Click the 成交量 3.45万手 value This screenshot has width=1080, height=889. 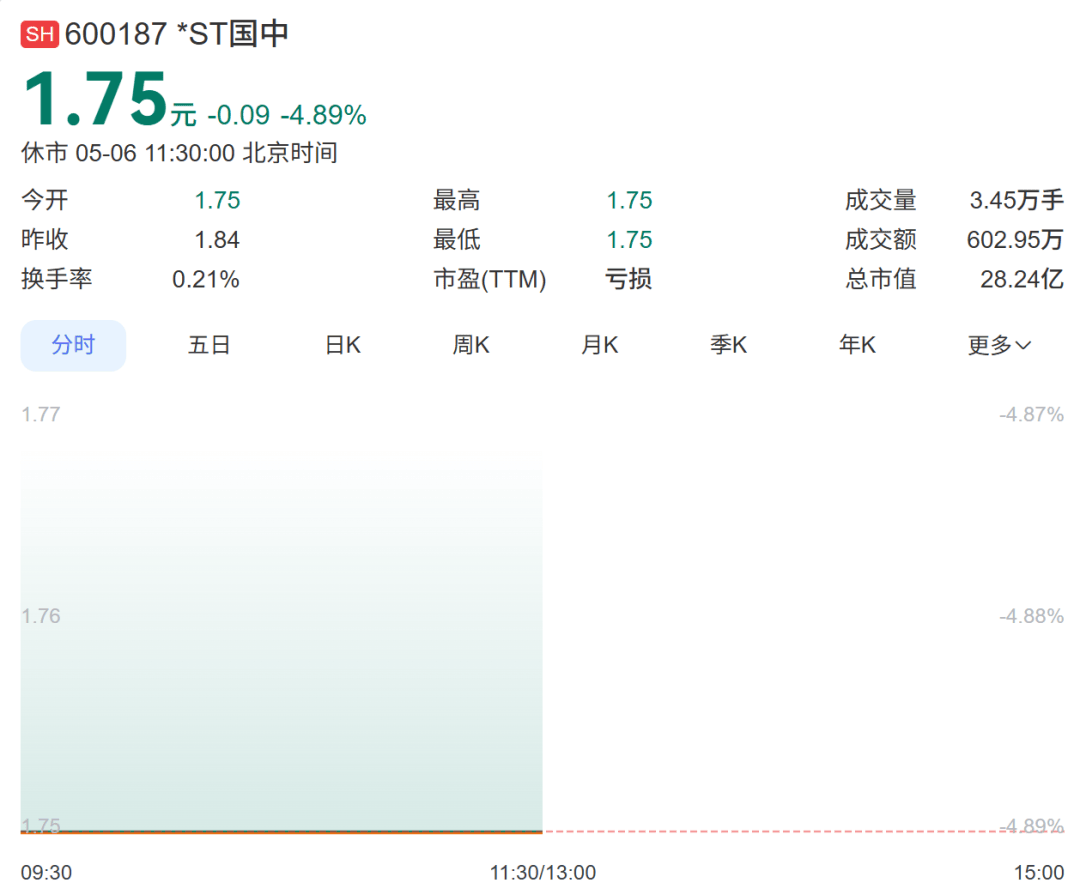pos(1016,200)
